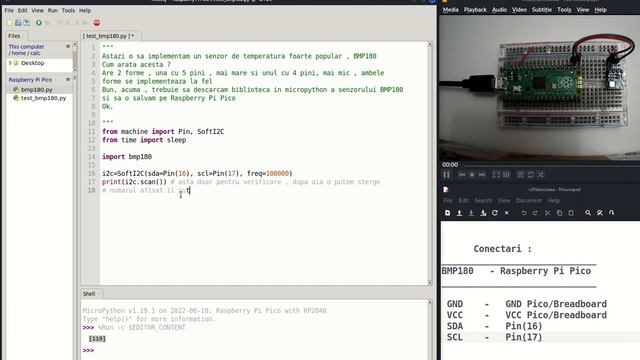Open VLC Audio menu
The width and height of the screenshot is (640, 360).
(499, 10)
